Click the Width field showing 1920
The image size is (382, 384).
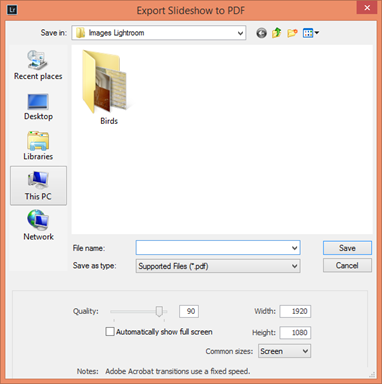pos(295,311)
